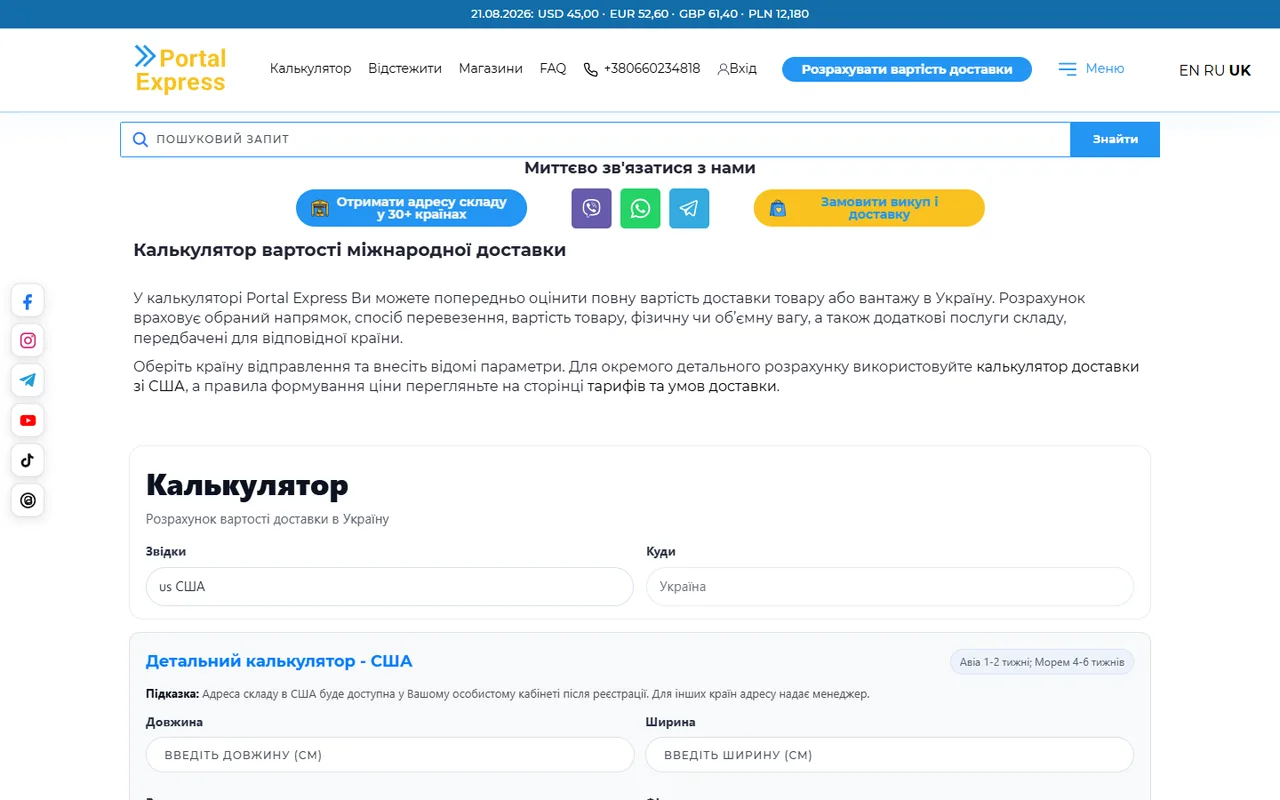
Task: Click the Довжина input field
Action: [390, 755]
